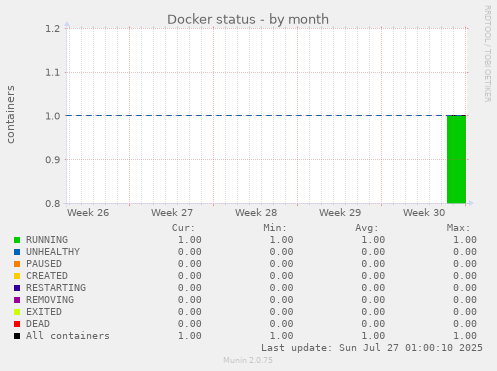Click the Munin 2.0.75 version text
Image resolution: width=497 pixels, height=371 pixels.
(248, 360)
